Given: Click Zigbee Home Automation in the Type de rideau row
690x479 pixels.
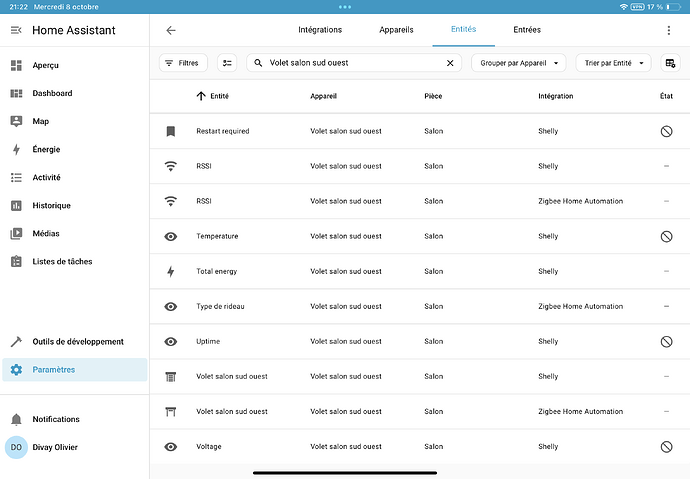Looking at the screenshot, I should tap(580, 306).
